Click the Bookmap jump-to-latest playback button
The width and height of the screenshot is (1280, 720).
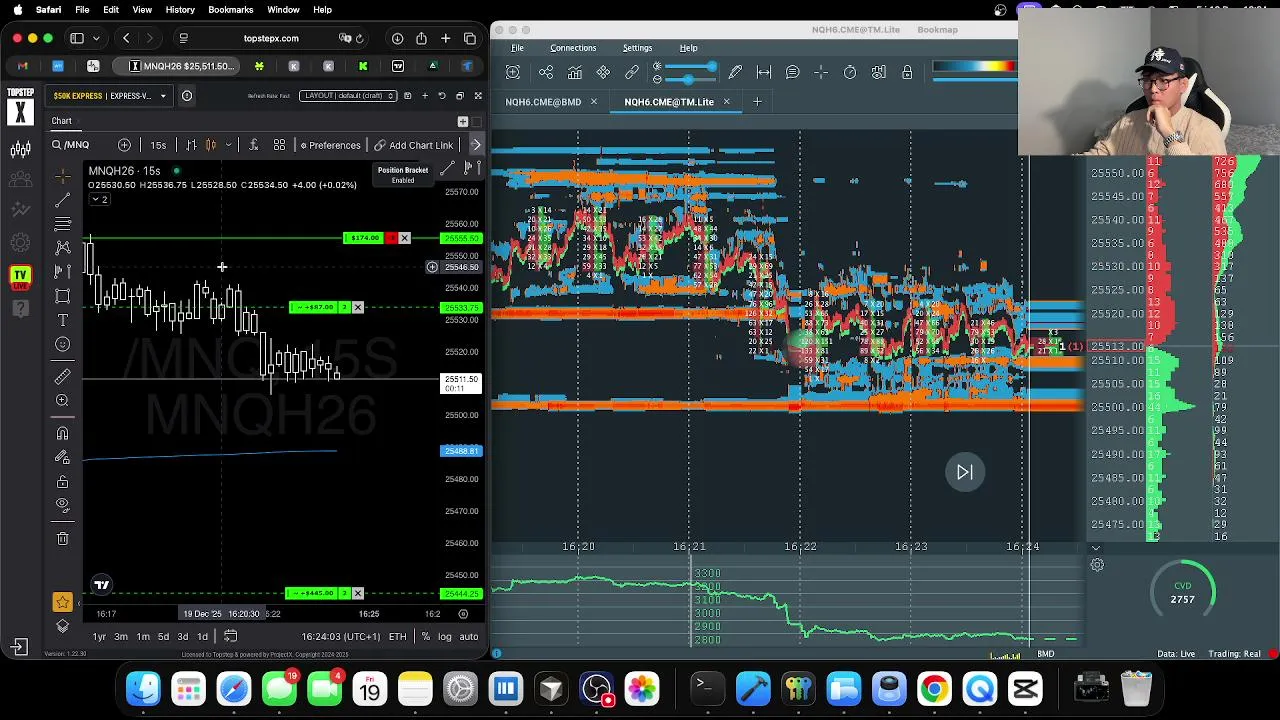click(965, 472)
